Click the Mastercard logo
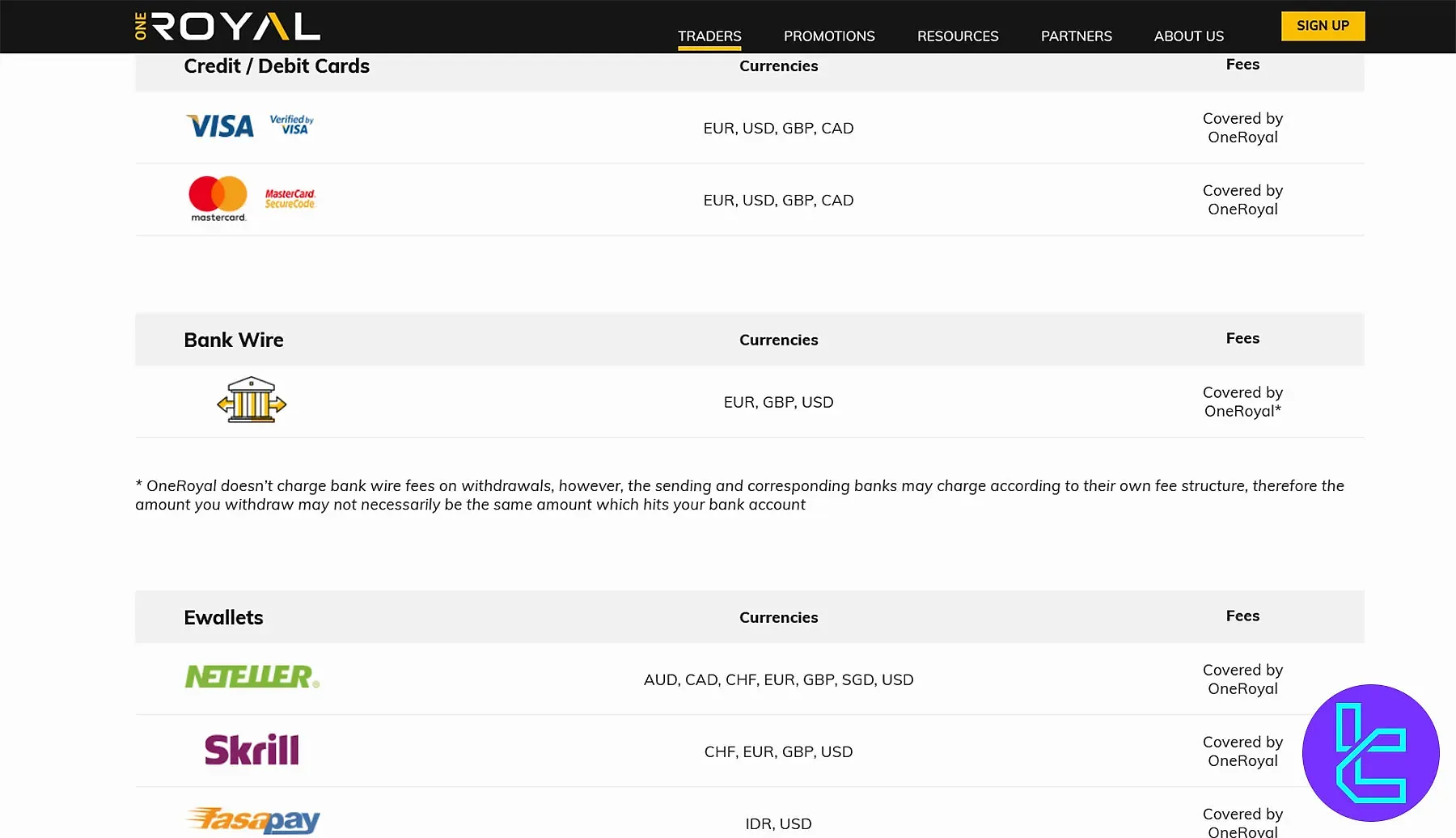 (218, 198)
